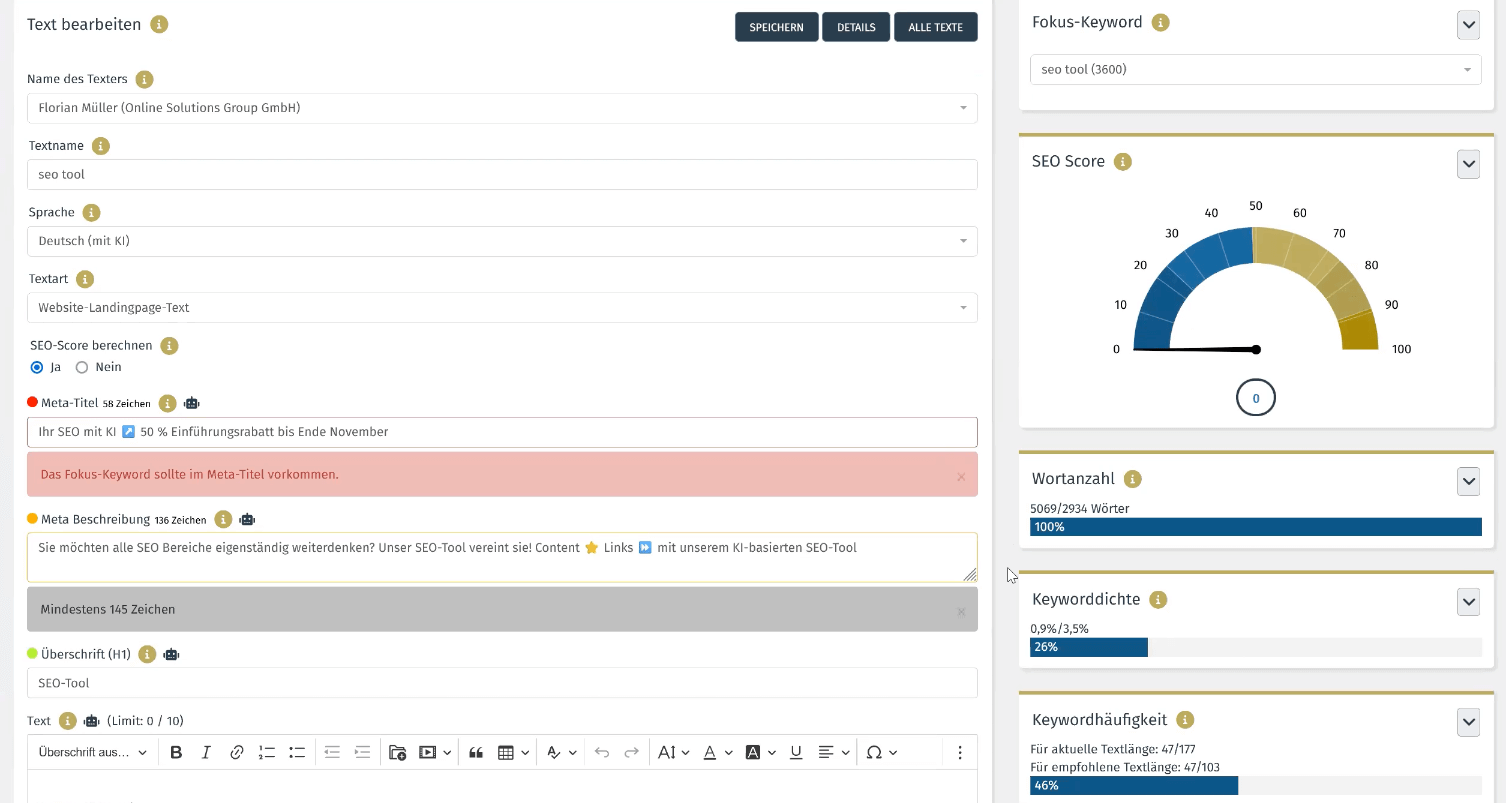
Task: Insert a numbered list
Action: click(x=267, y=752)
